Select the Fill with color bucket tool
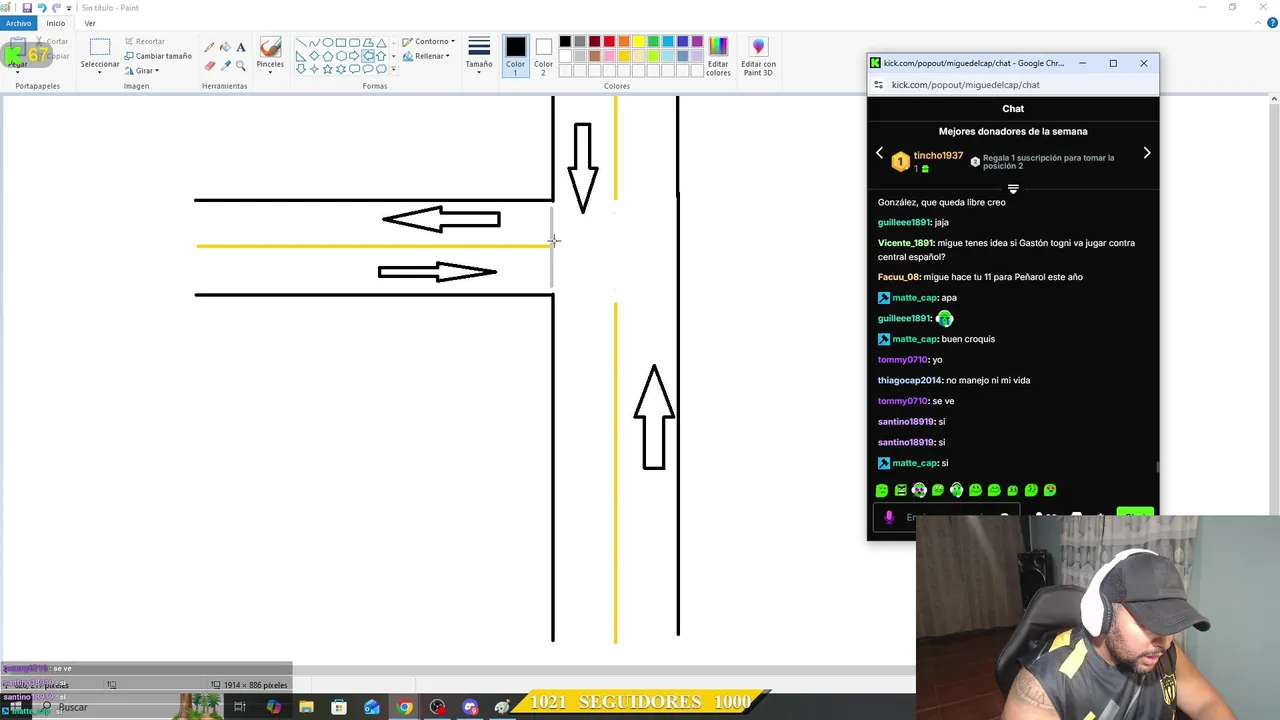The image size is (1280, 720). [225, 47]
